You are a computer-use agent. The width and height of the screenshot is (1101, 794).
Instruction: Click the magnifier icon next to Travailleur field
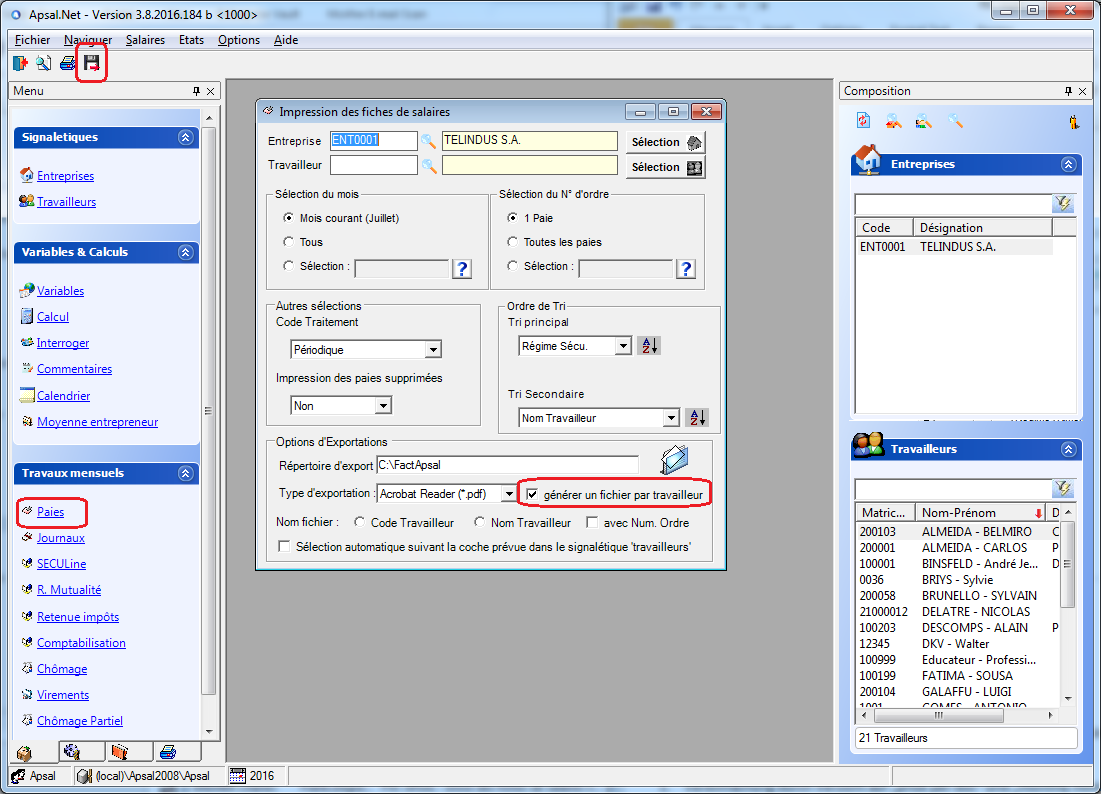pos(429,166)
